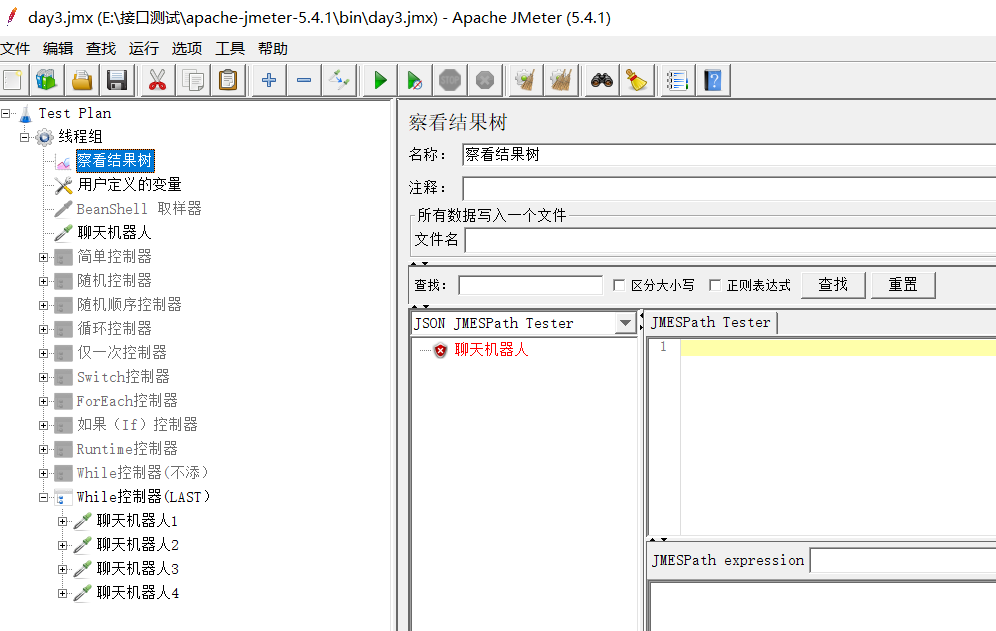
Task: Click the JMESPath expression input field
Action: coord(903,560)
